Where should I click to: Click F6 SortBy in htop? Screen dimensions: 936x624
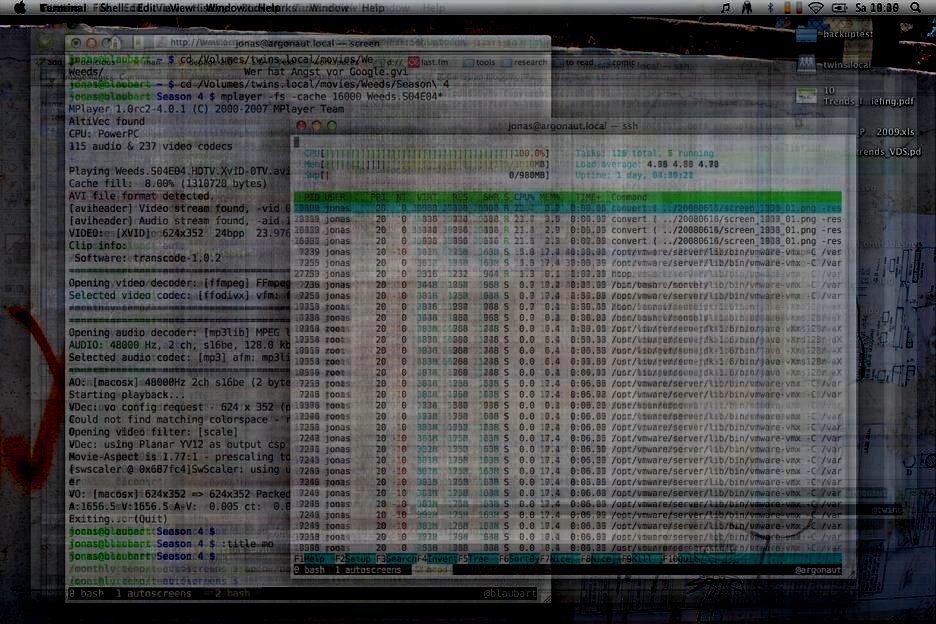(x=518, y=559)
